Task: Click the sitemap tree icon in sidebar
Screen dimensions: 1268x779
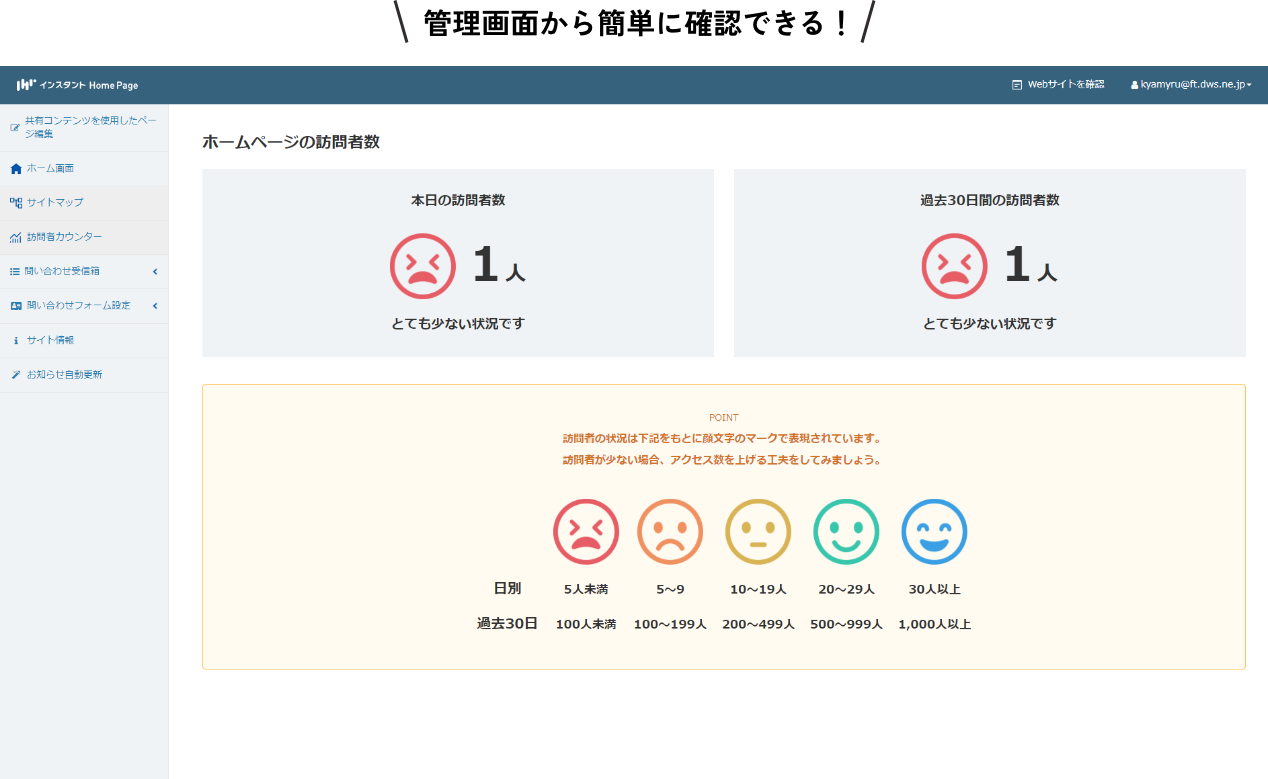Action: tap(15, 203)
